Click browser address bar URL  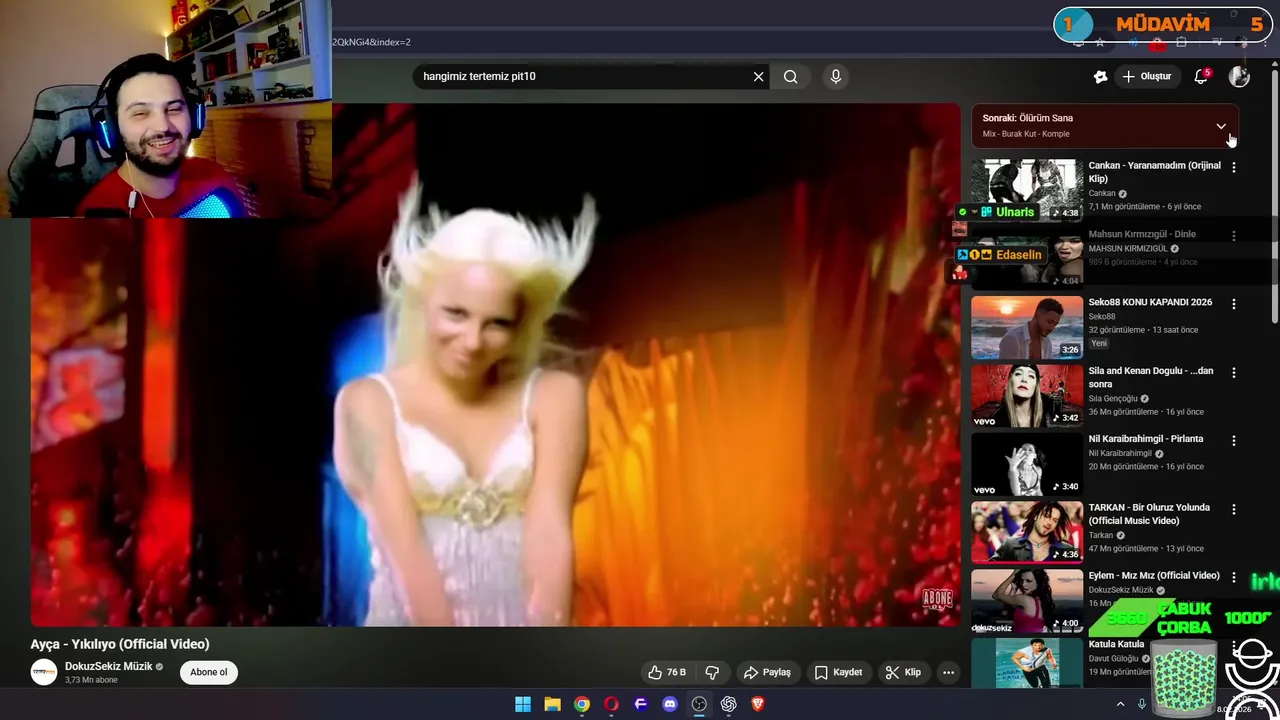pos(372,42)
